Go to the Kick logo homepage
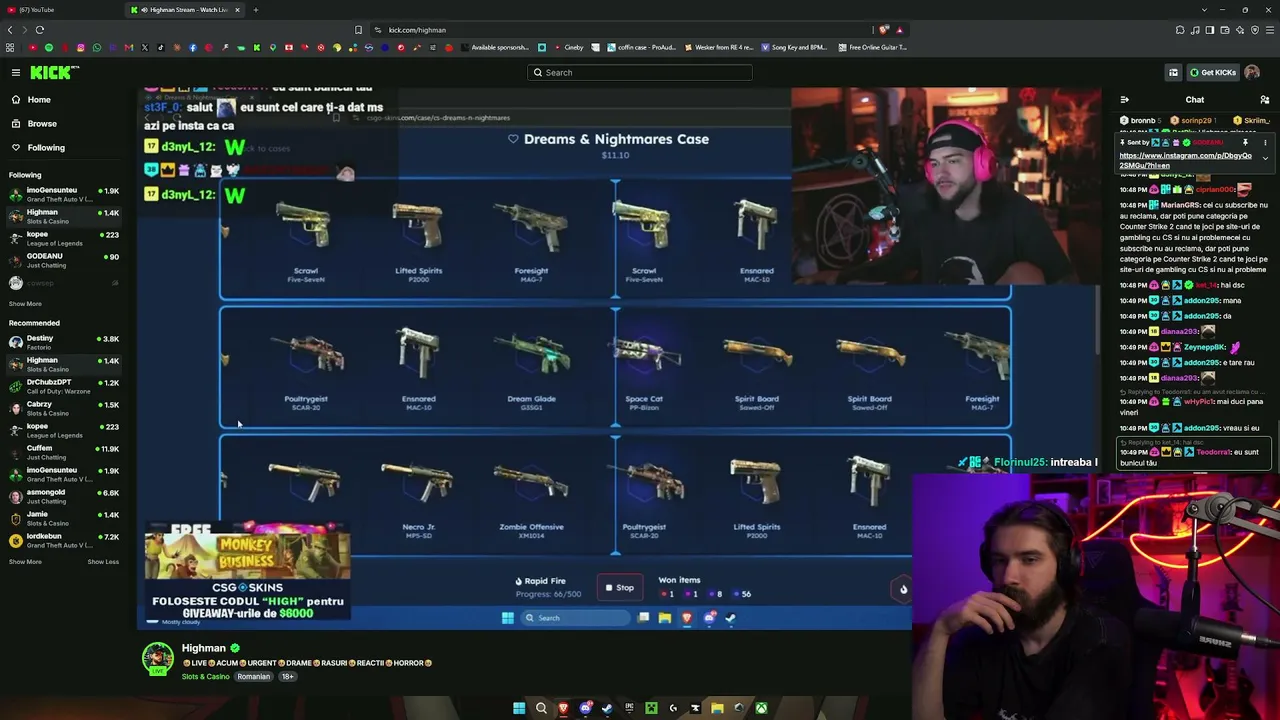The width and height of the screenshot is (1280, 720). [x=51, y=72]
